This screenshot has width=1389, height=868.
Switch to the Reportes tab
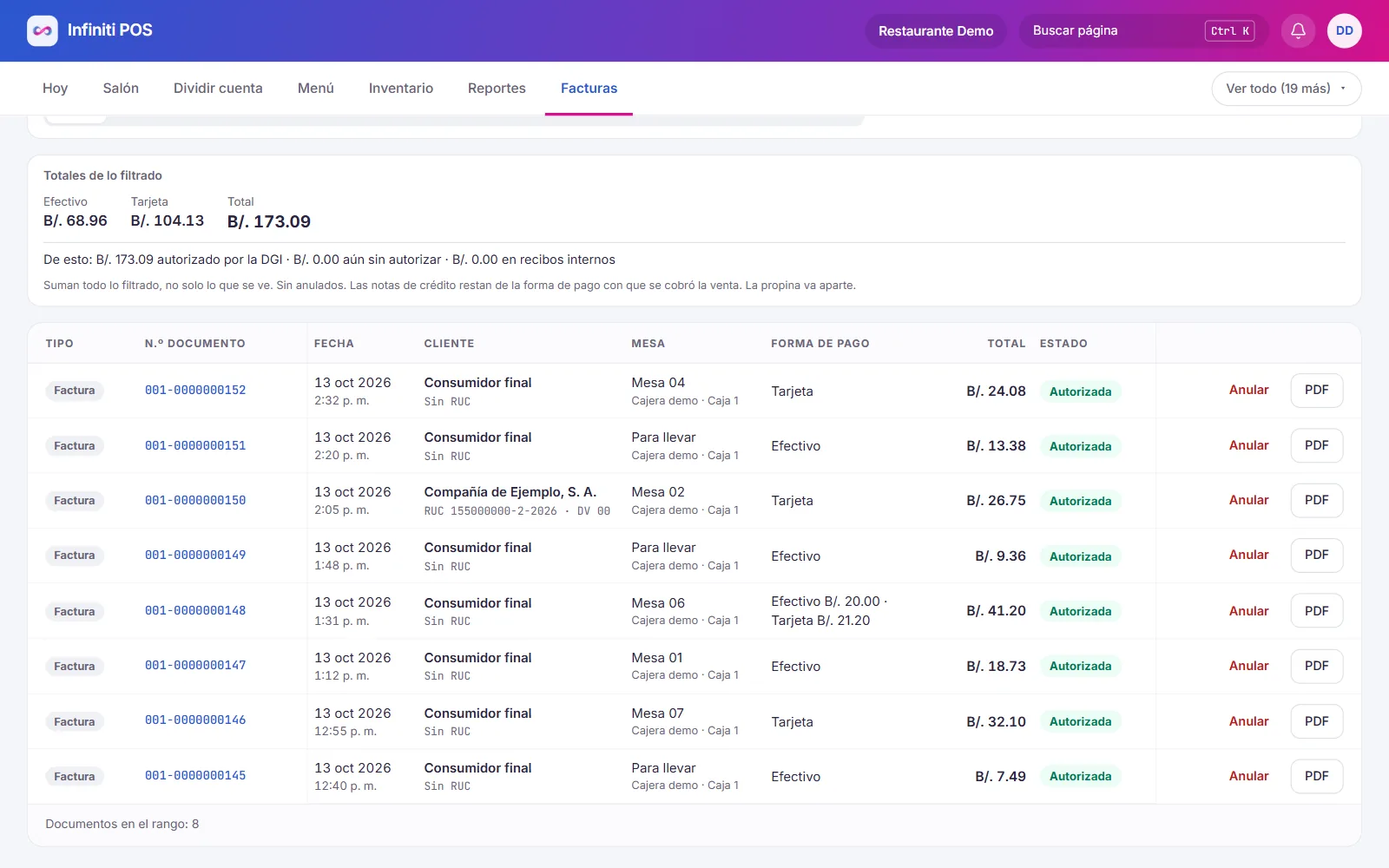(497, 89)
